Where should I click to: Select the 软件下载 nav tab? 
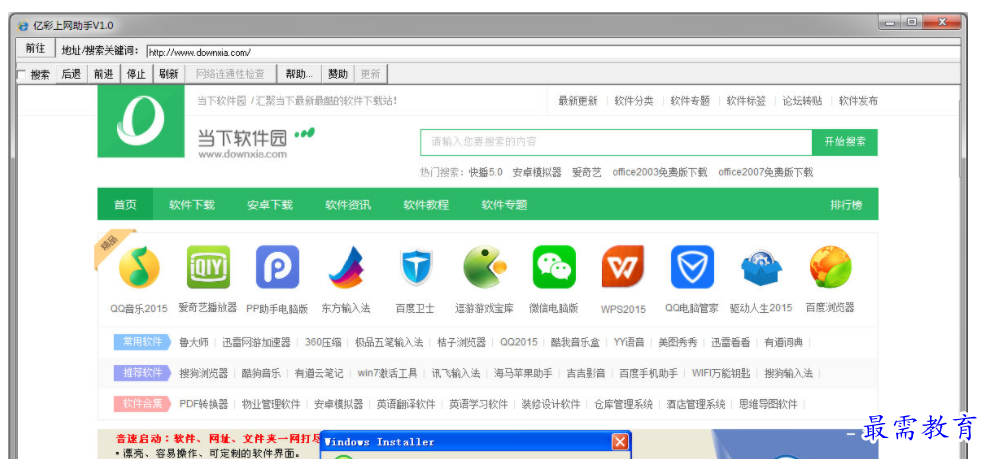(x=192, y=205)
